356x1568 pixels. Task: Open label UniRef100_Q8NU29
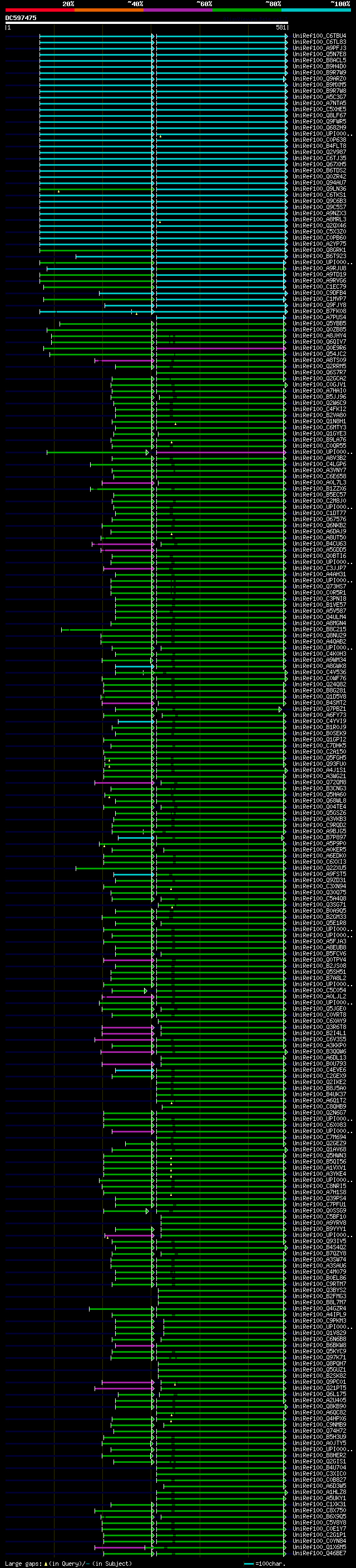pyautogui.click(x=319, y=636)
